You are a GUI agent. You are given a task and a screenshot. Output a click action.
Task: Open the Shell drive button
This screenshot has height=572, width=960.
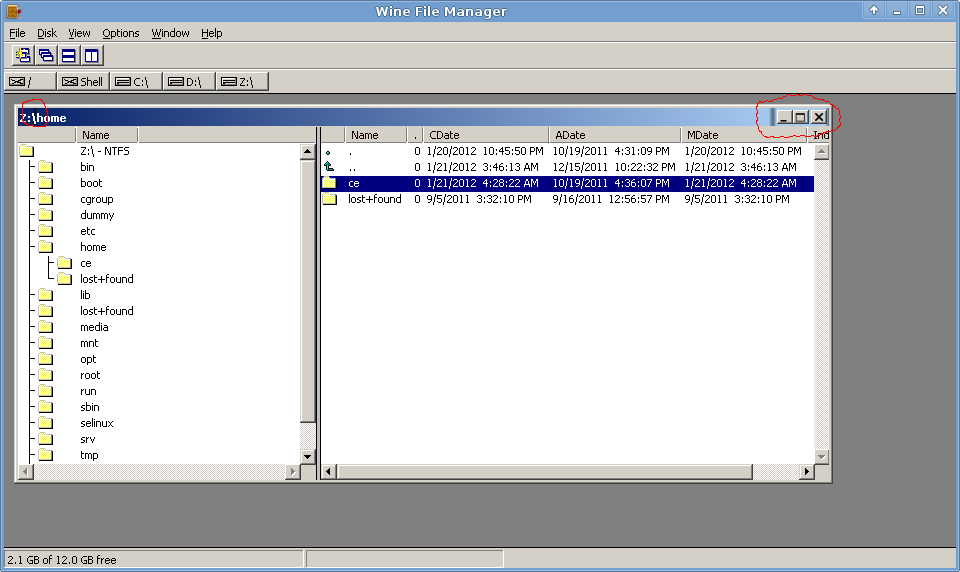(x=82, y=82)
